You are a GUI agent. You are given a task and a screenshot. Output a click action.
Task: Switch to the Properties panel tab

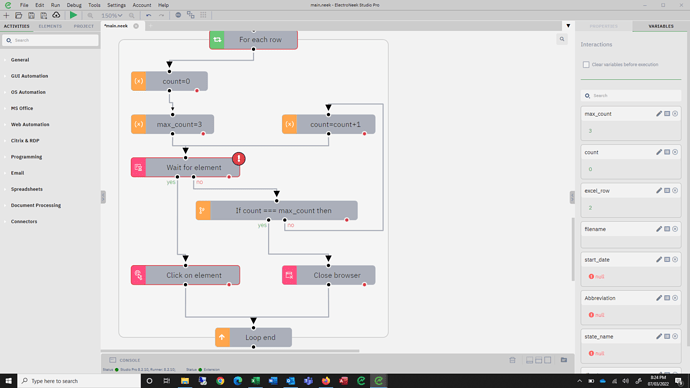(604, 26)
